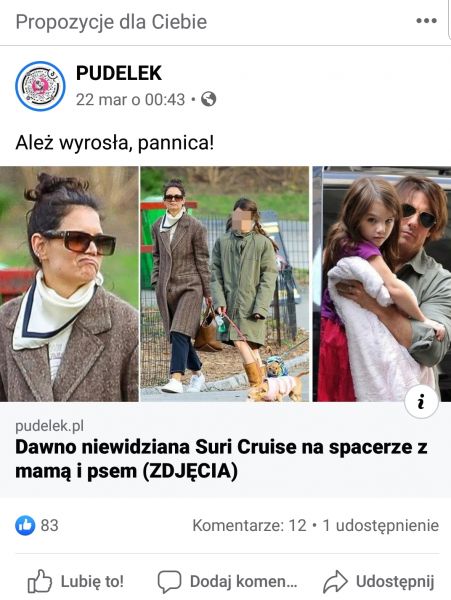Click the public globe privacy icon
This screenshot has width=451, height=600.
(x=208, y=99)
